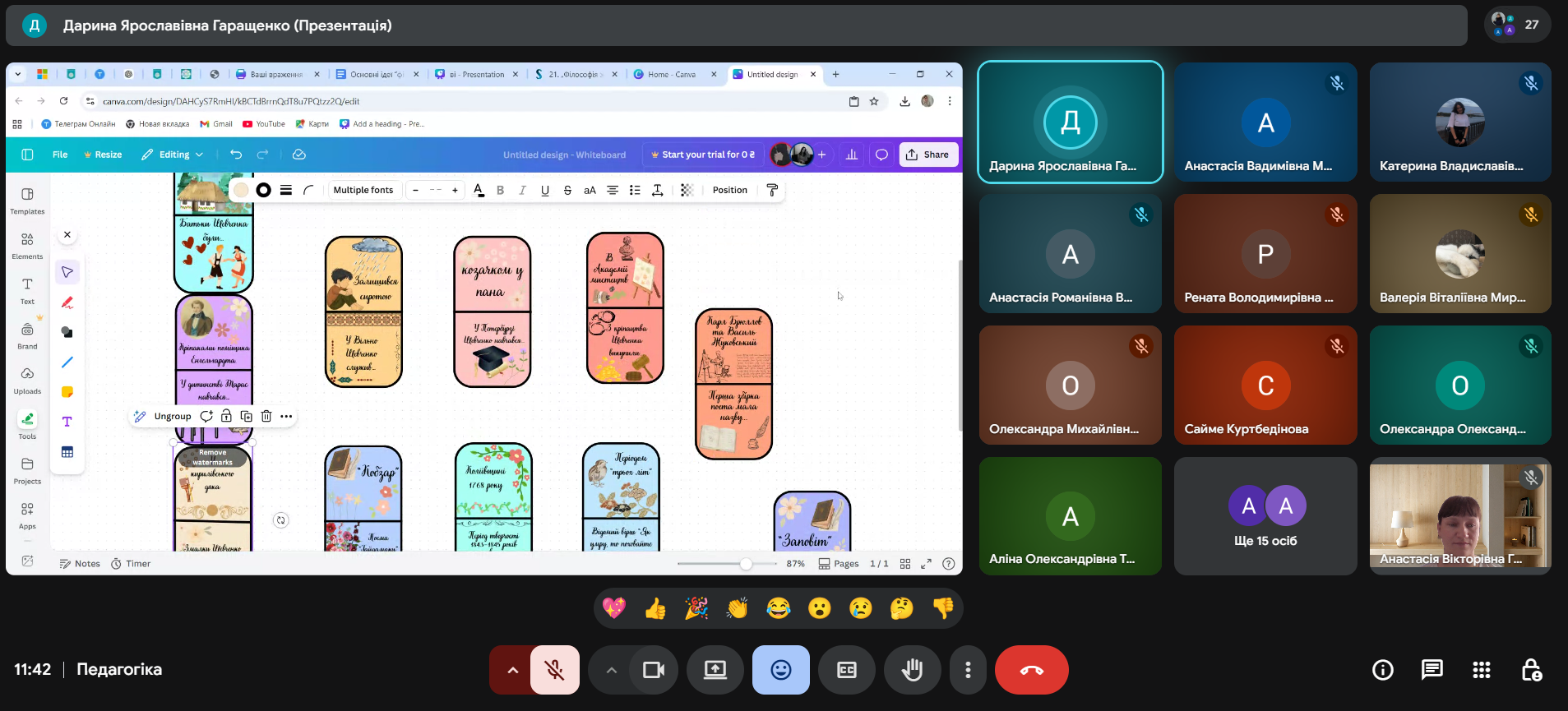The height and width of the screenshot is (711, 1568).
Task: Show meeting details info icon
Action: (1383, 670)
